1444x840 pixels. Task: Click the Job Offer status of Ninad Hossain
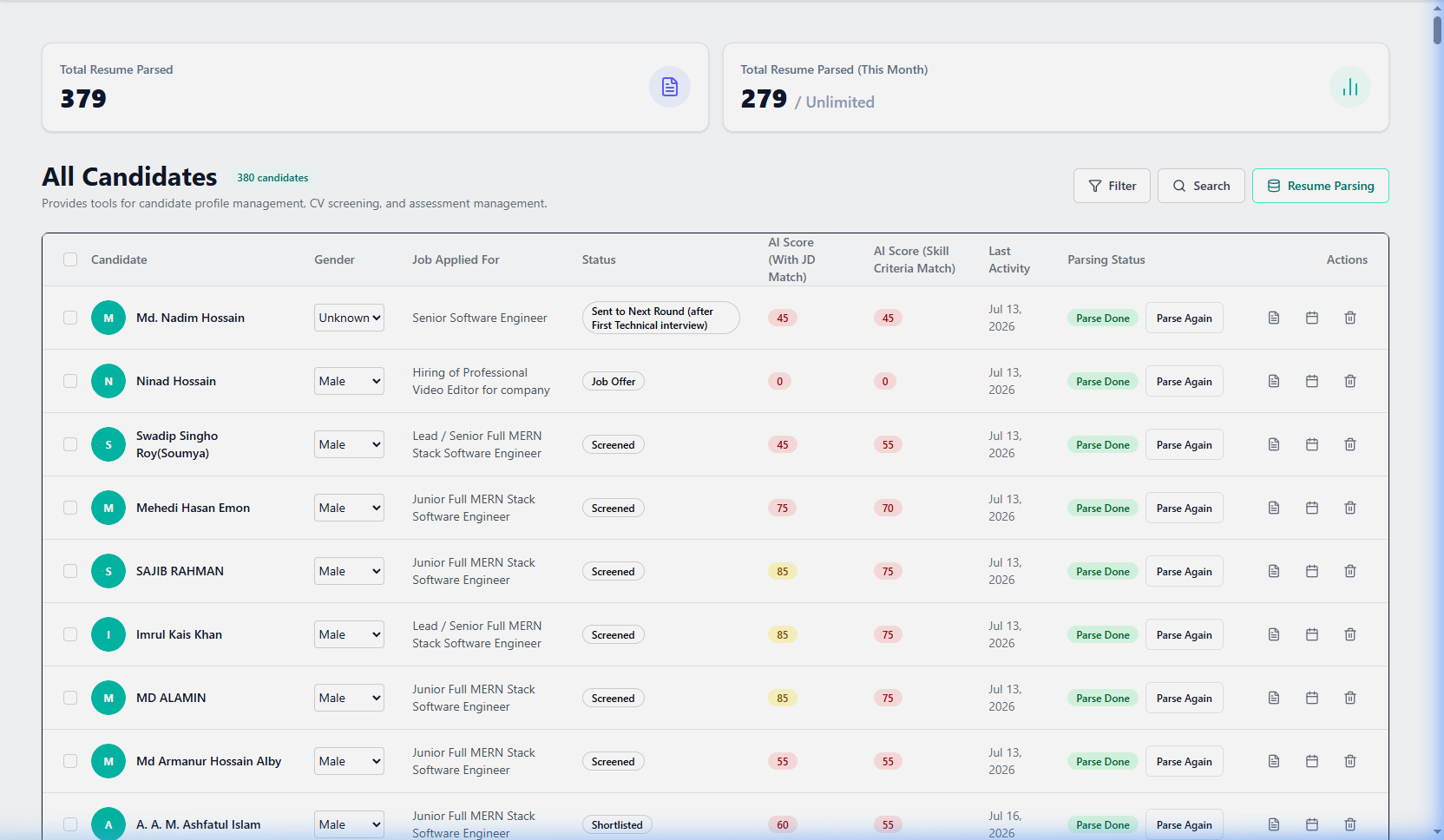[x=614, y=381]
